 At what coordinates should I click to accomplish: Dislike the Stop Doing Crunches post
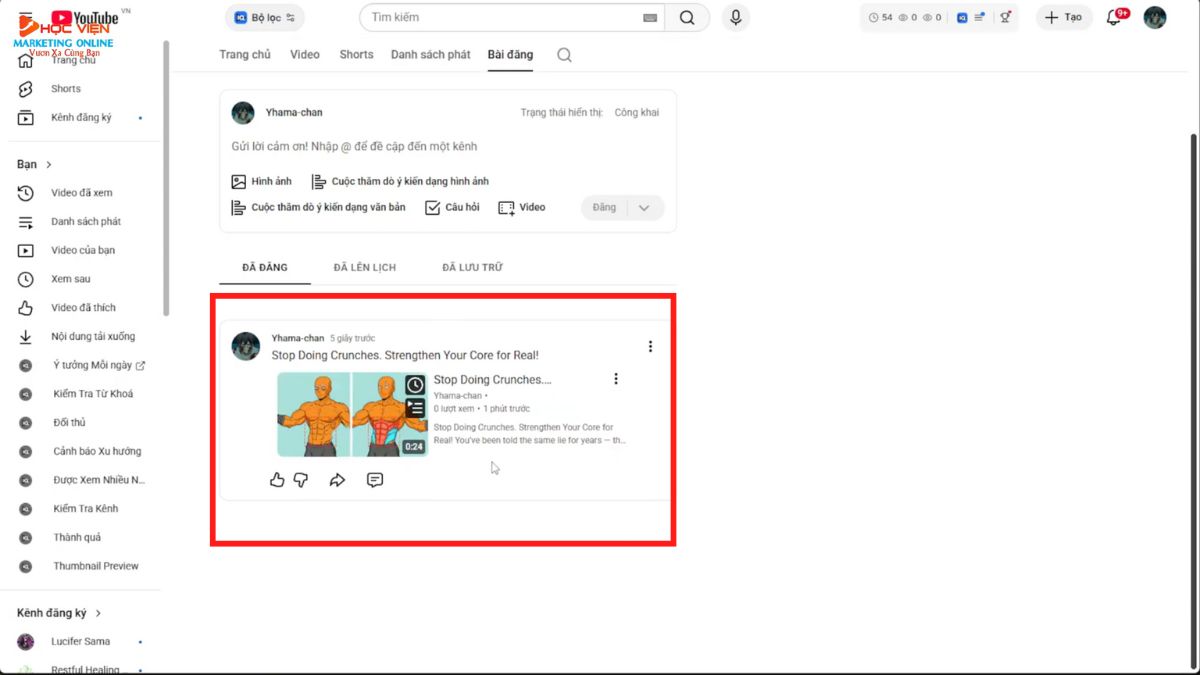point(301,480)
